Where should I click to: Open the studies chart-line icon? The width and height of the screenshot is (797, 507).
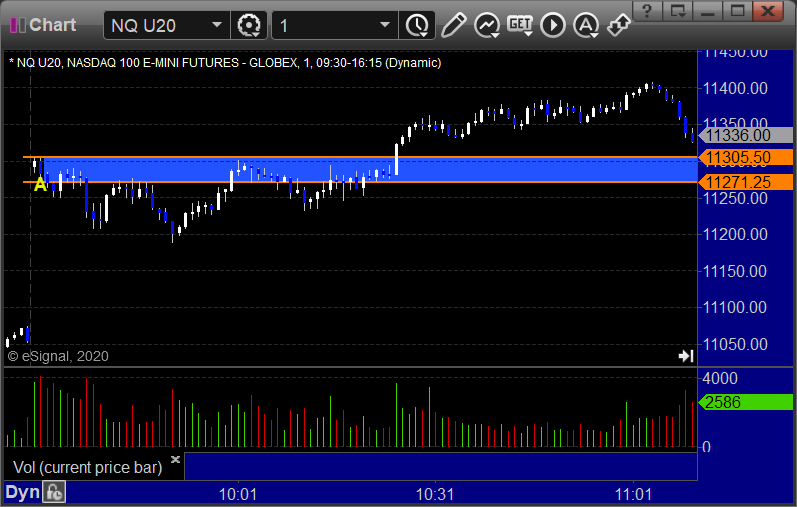tap(487, 25)
